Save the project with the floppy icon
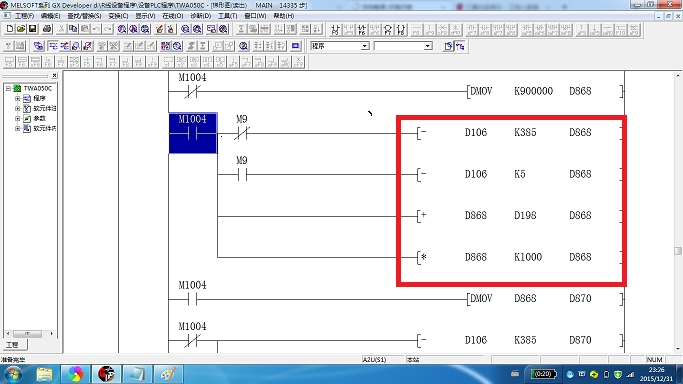 coord(32,29)
